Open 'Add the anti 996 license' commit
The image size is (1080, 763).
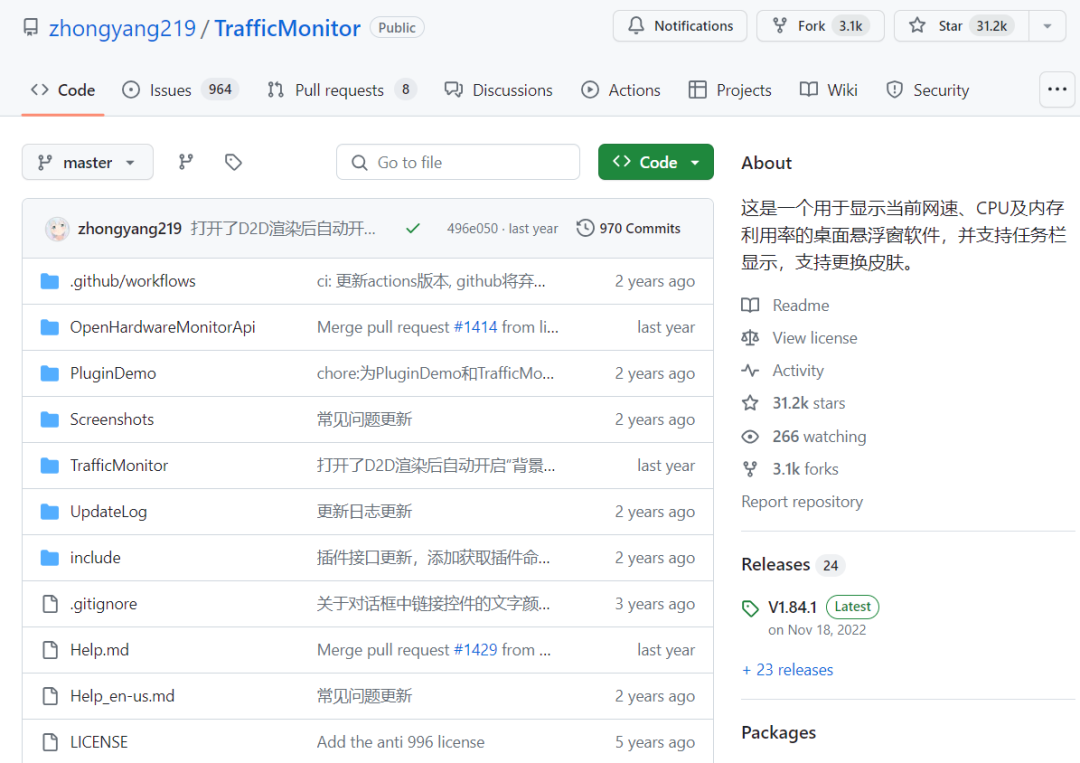click(400, 742)
